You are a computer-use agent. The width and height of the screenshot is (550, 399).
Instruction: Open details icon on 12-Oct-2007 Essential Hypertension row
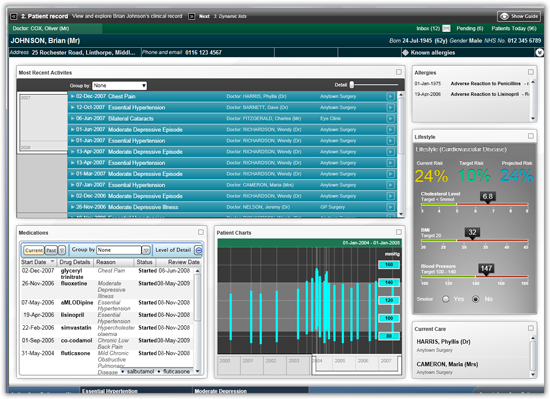[390, 107]
